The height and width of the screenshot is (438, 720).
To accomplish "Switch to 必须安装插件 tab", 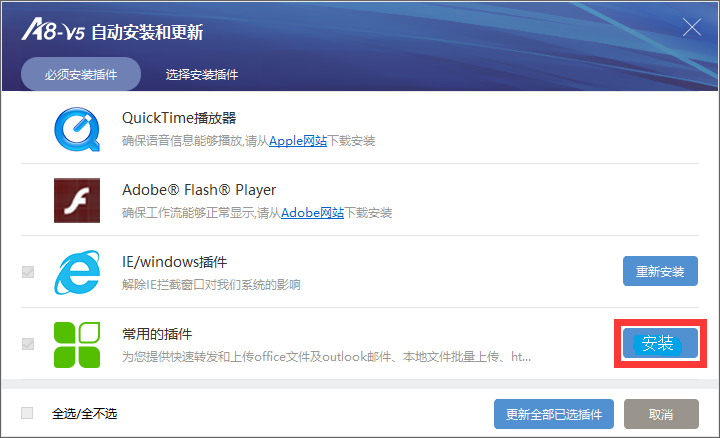I will click(81, 74).
